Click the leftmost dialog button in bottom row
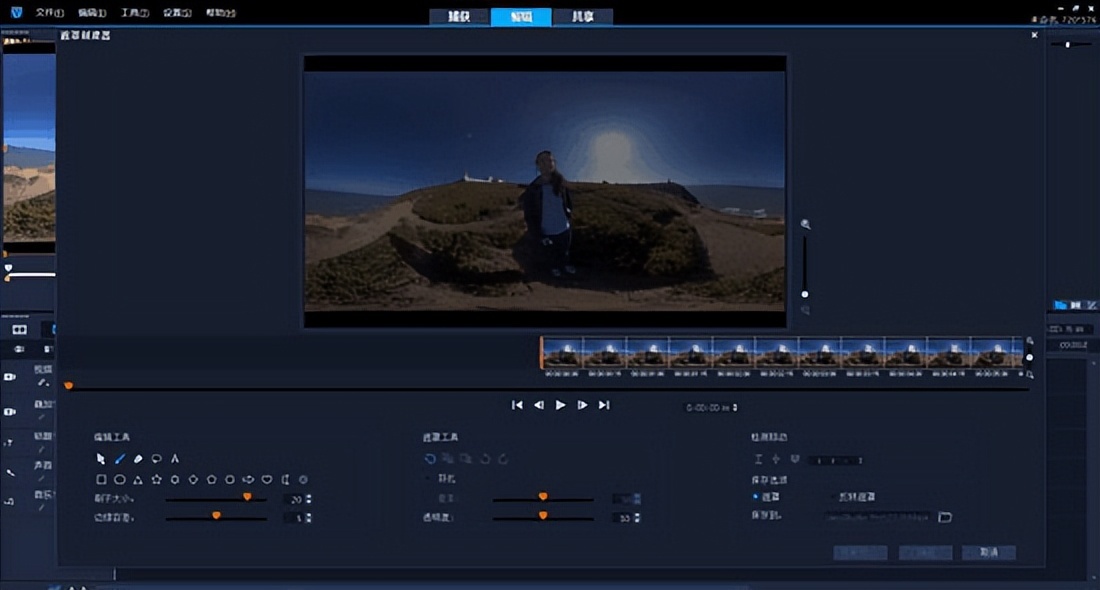Screen dimensions: 1100x590 (x=860, y=553)
